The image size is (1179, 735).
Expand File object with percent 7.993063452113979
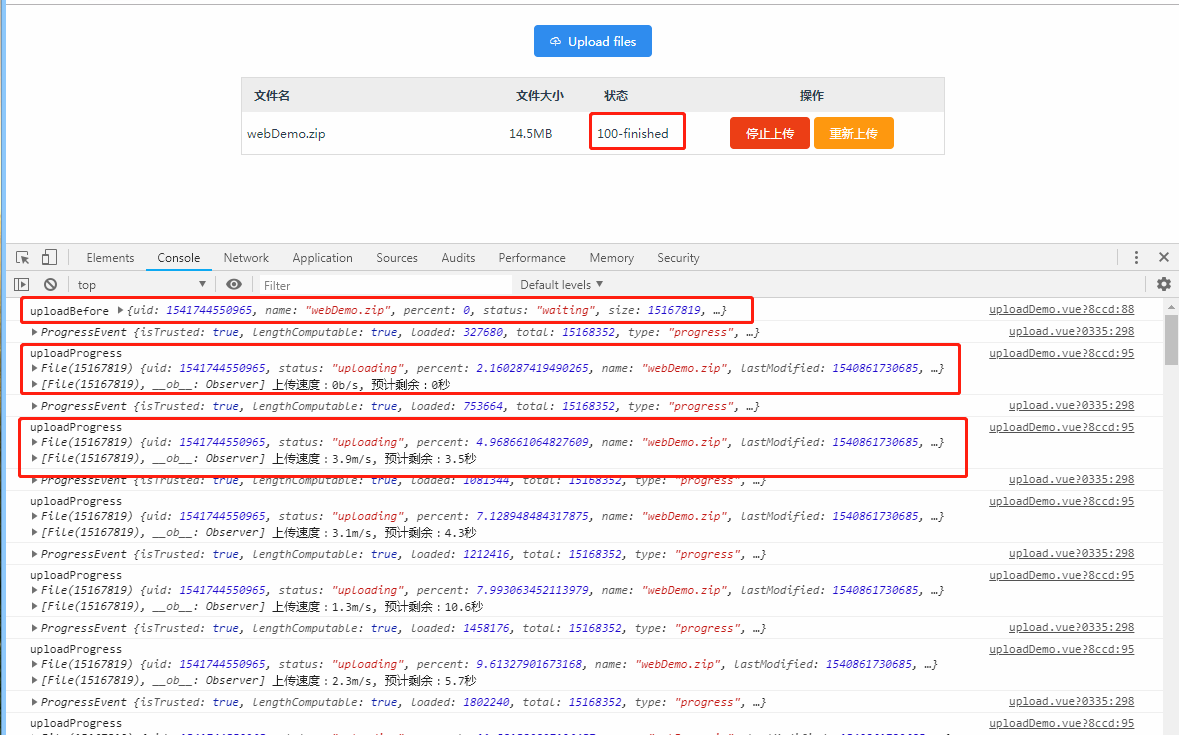(x=35, y=590)
